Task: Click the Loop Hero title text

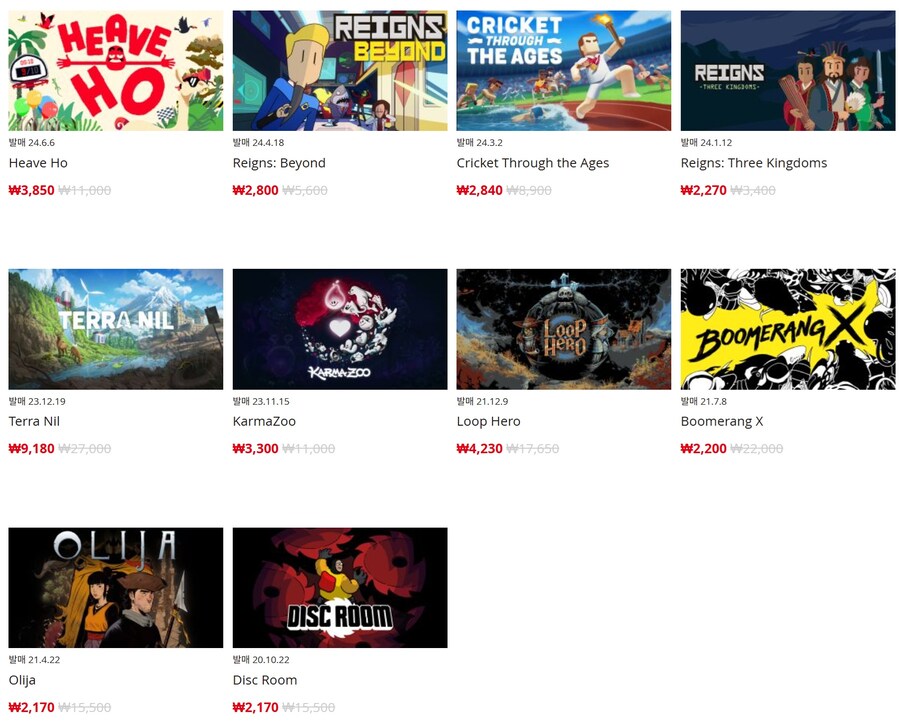Action: click(x=488, y=421)
